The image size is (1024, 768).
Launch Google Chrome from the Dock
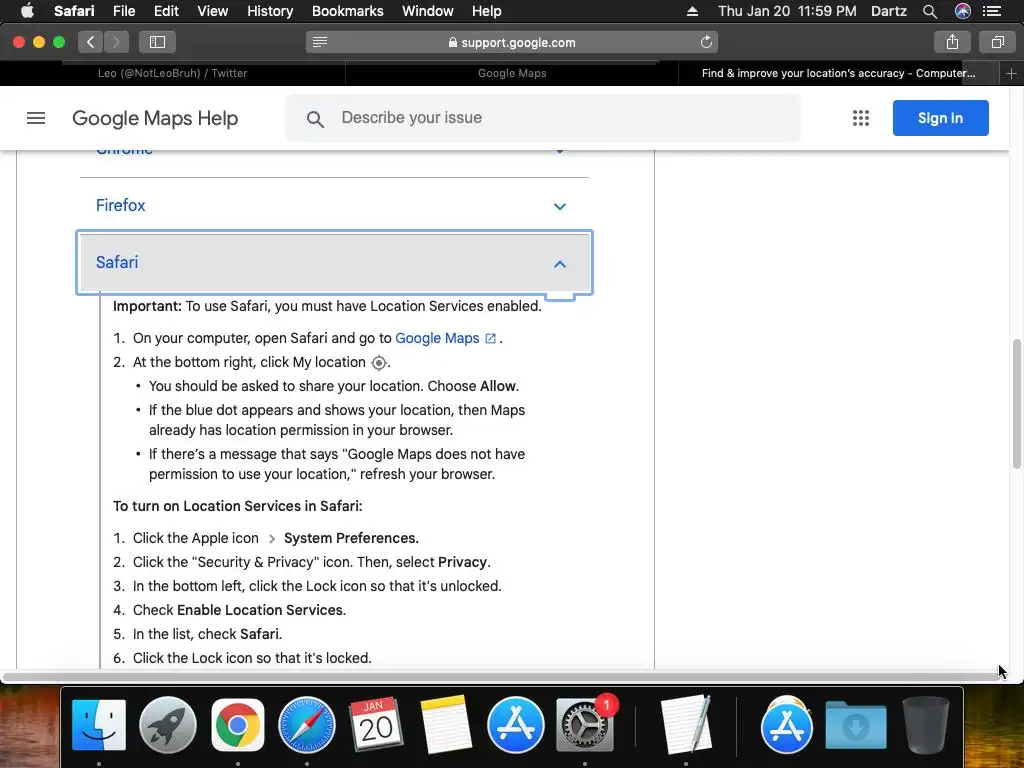point(238,725)
